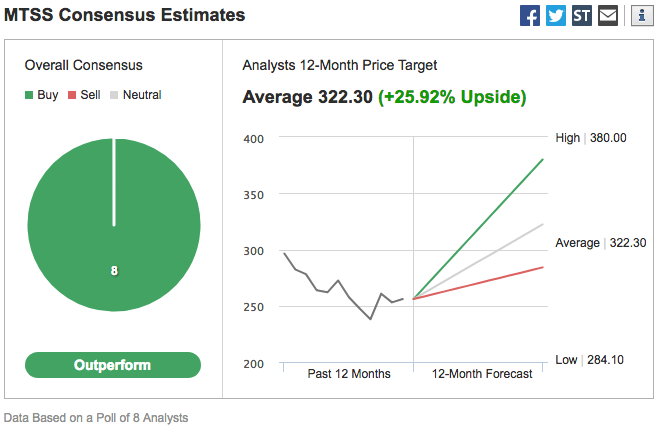Image resolution: width=659 pixels, height=434 pixels.
Task: Click the High 380.00 target label
Action: click(x=590, y=138)
